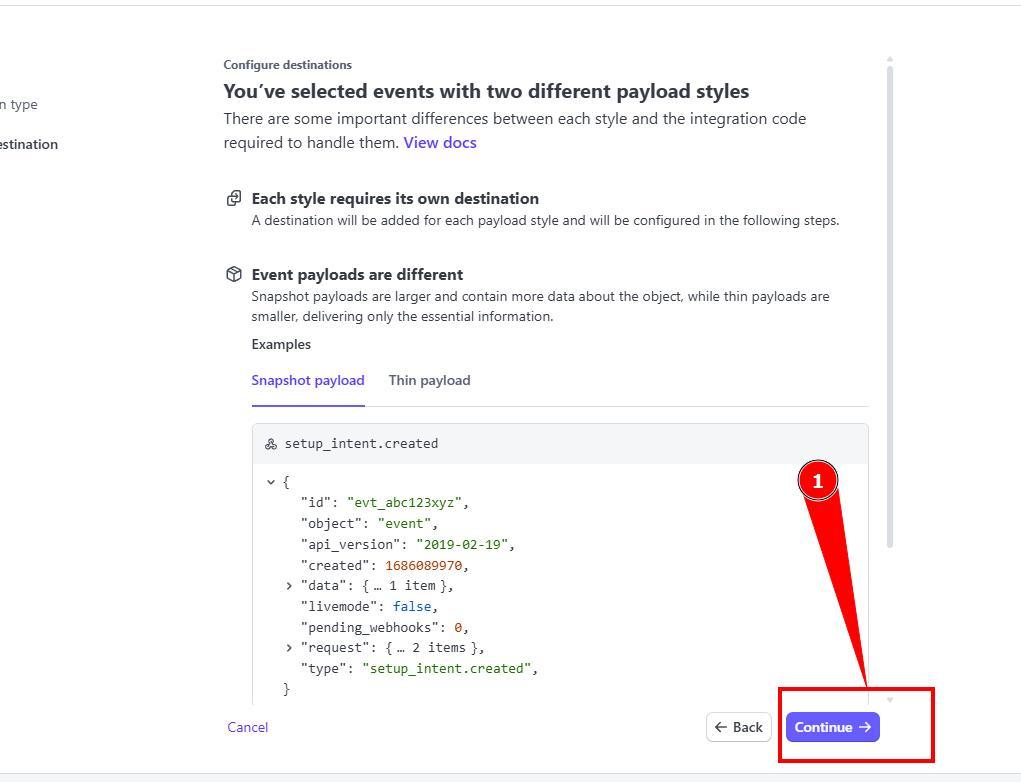Switch to the Snapshot payload tab
This screenshot has width=1021, height=782.
point(307,380)
